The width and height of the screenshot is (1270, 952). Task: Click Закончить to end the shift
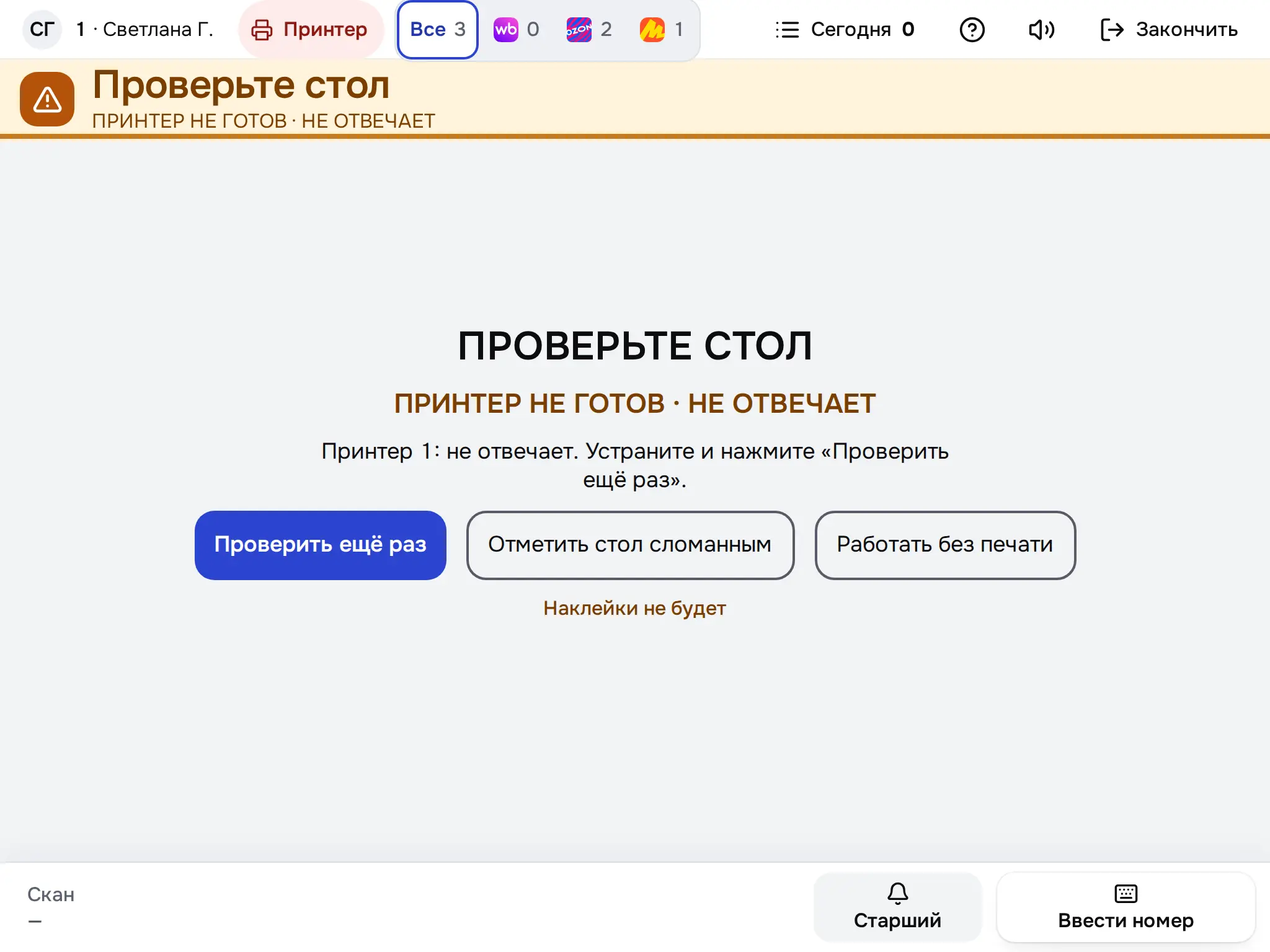pos(1169,29)
